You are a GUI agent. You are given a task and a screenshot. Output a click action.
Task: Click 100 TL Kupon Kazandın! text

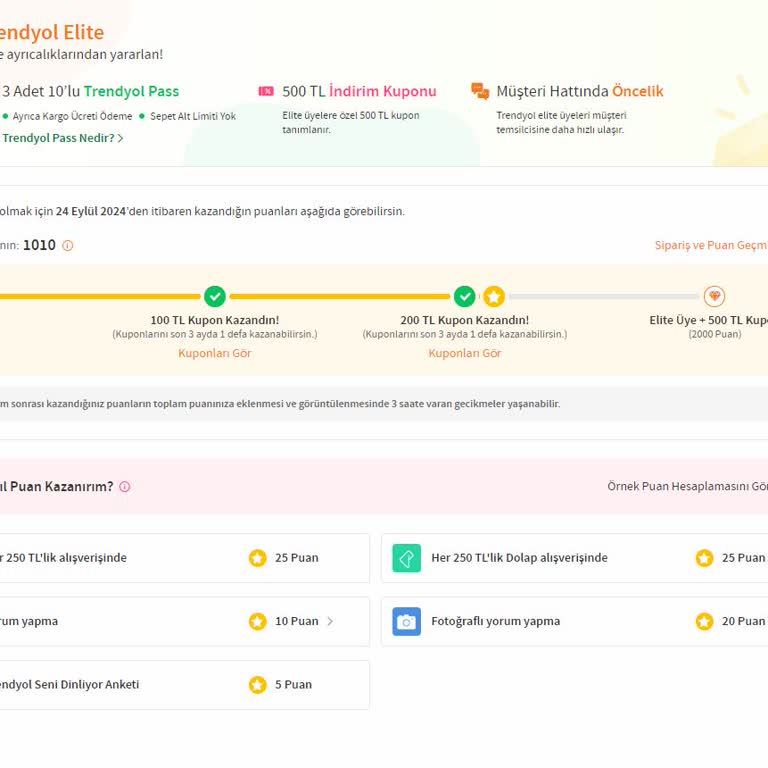tap(215, 320)
